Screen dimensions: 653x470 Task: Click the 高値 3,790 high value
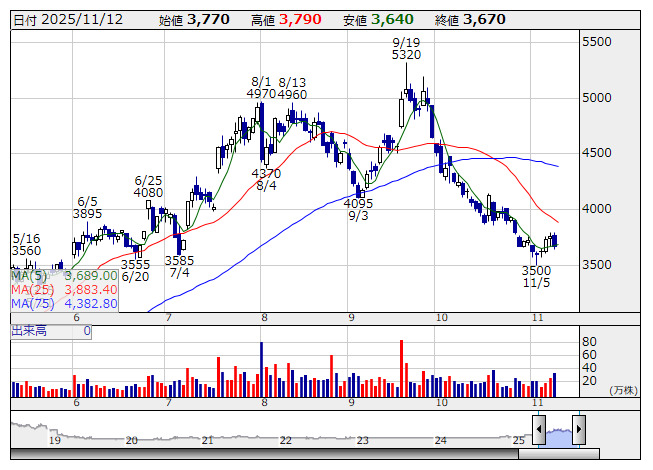(286, 20)
